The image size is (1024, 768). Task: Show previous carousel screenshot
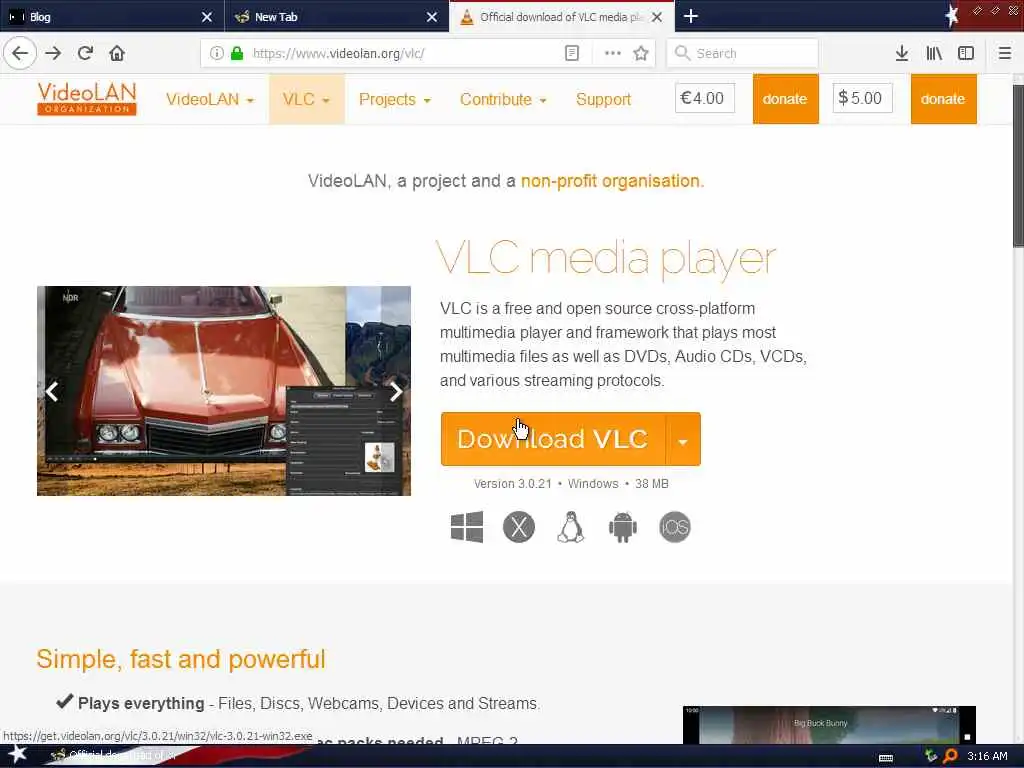pyautogui.click(x=52, y=391)
